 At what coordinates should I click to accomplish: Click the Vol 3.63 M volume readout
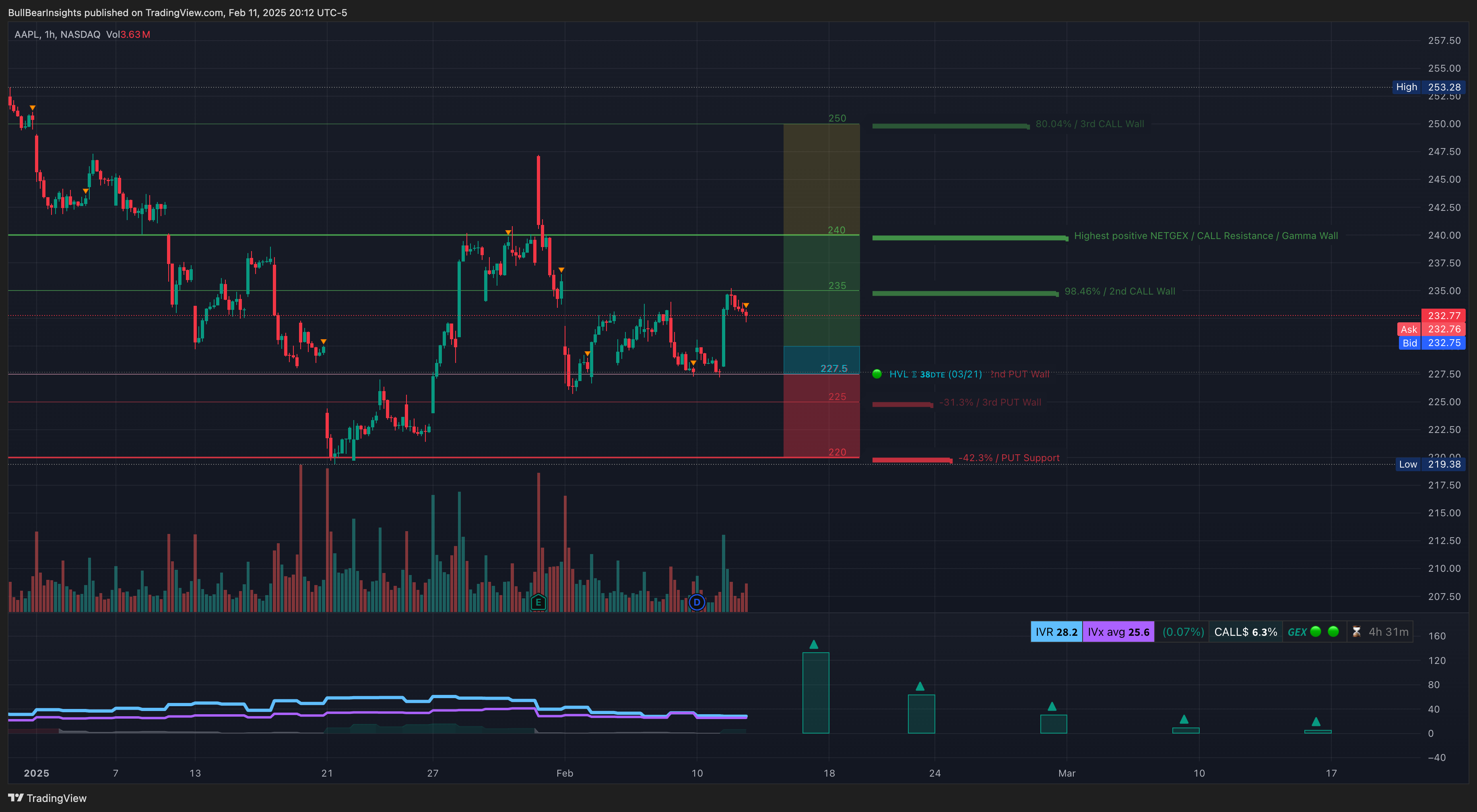[128, 35]
